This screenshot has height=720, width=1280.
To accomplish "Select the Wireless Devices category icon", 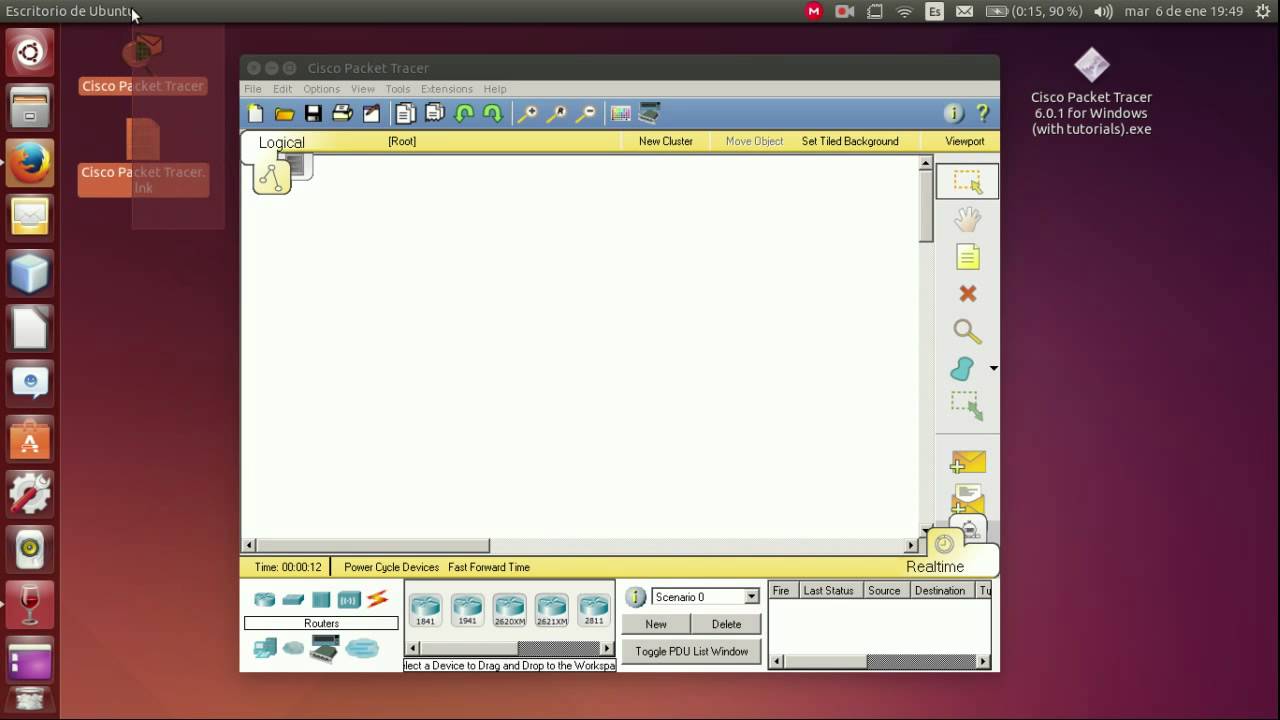I will pos(349,600).
